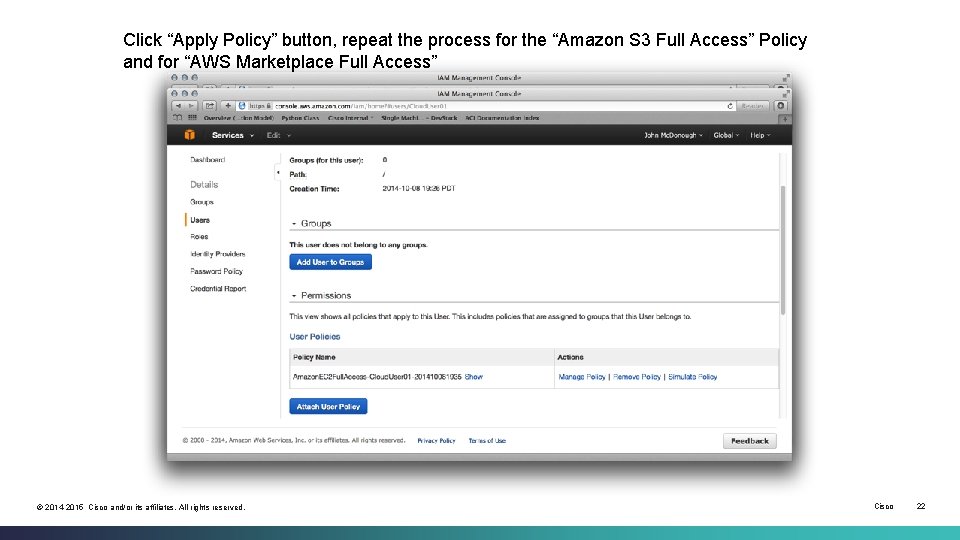Click the plus add-bookmark button
This screenshot has height=540, width=960.
pos(228,106)
